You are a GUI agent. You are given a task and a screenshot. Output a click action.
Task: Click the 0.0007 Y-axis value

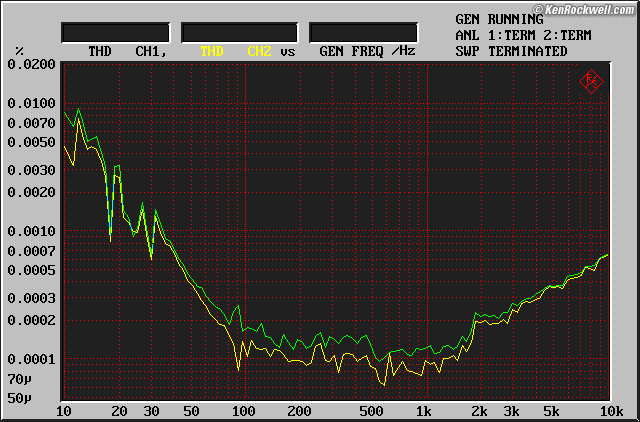point(31,251)
